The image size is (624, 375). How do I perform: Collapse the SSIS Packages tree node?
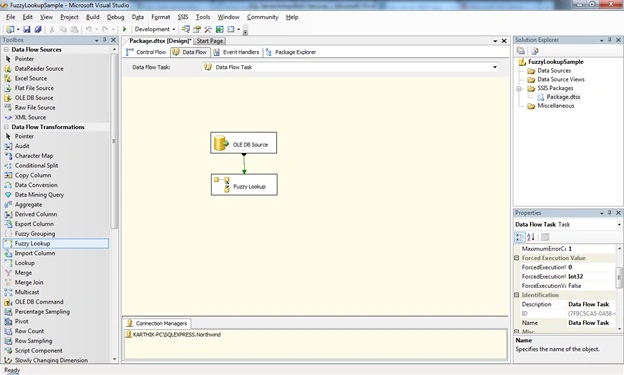click(519, 88)
